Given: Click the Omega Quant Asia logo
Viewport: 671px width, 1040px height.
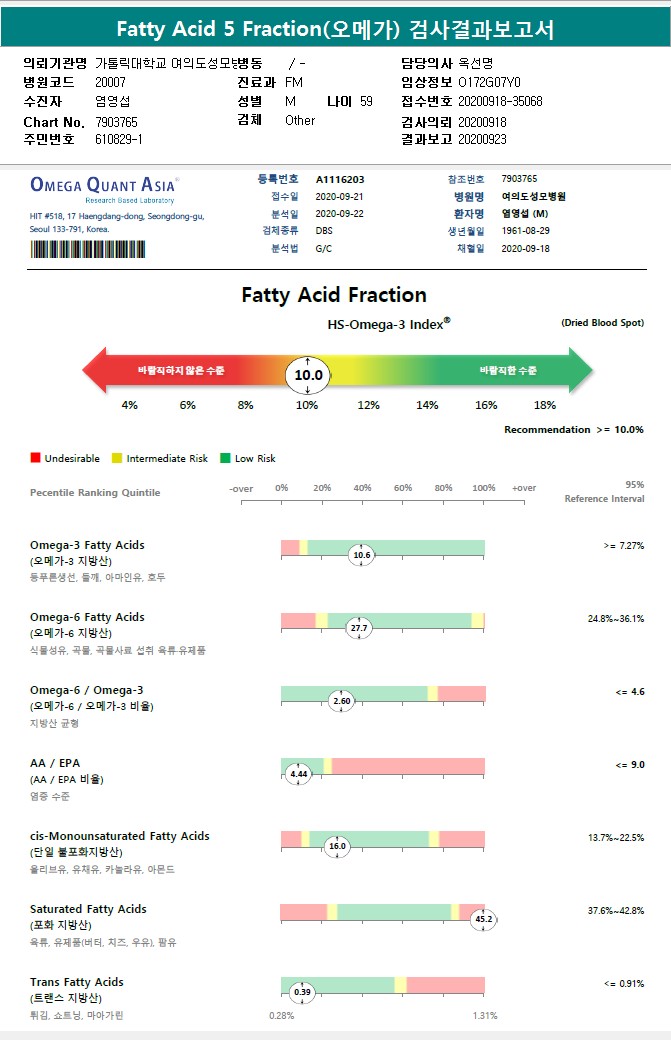Looking at the screenshot, I should click(104, 185).
